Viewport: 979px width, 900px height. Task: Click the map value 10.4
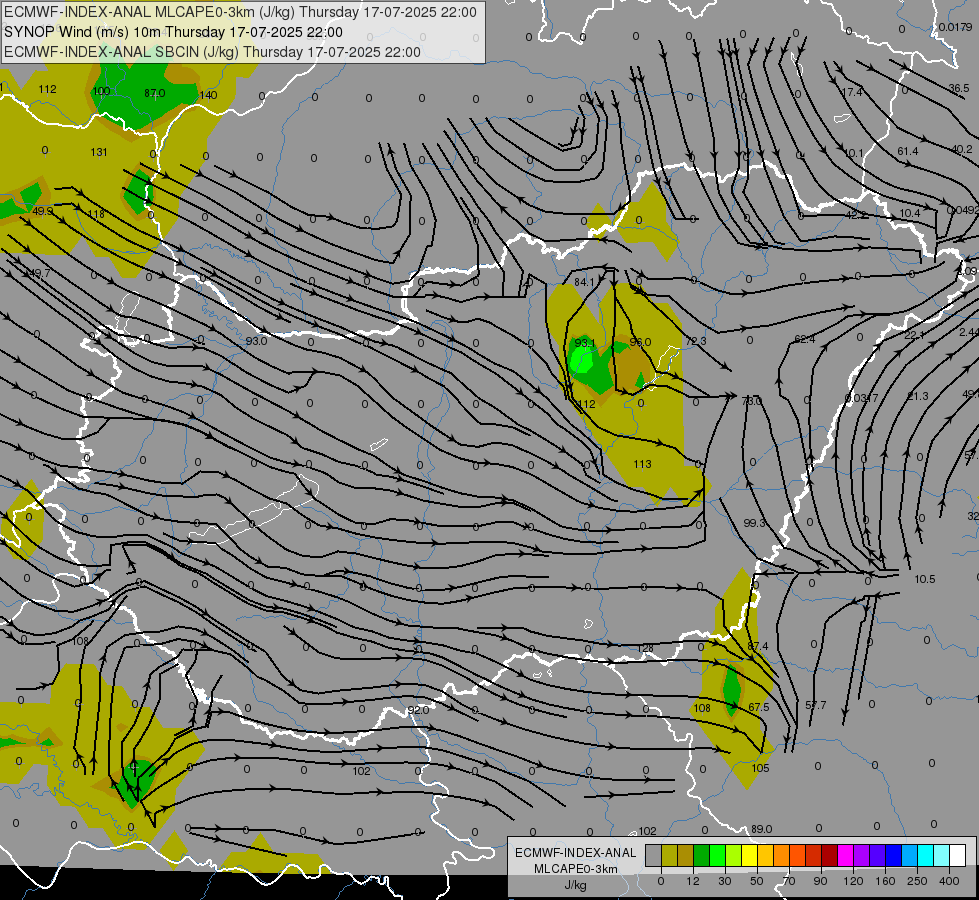click(x=910, y=213)
